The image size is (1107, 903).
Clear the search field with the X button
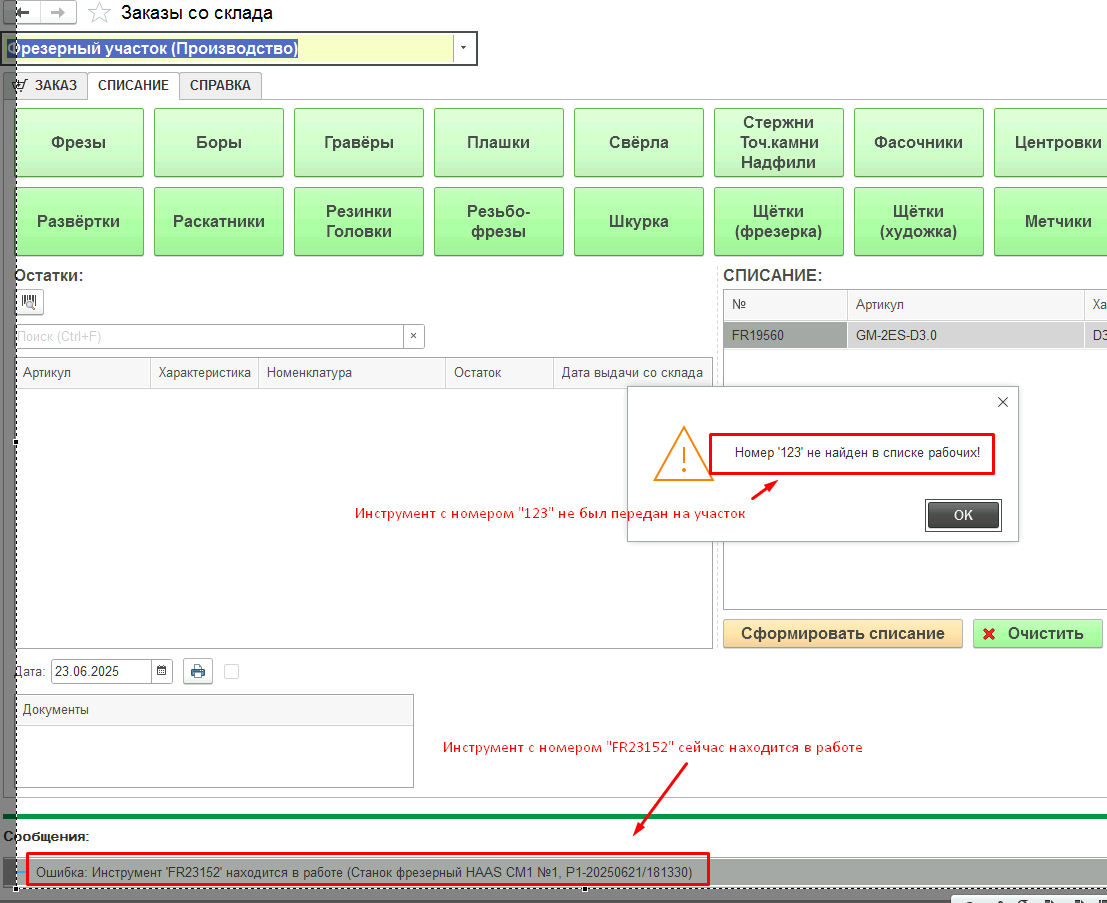(x=413, y=337)
